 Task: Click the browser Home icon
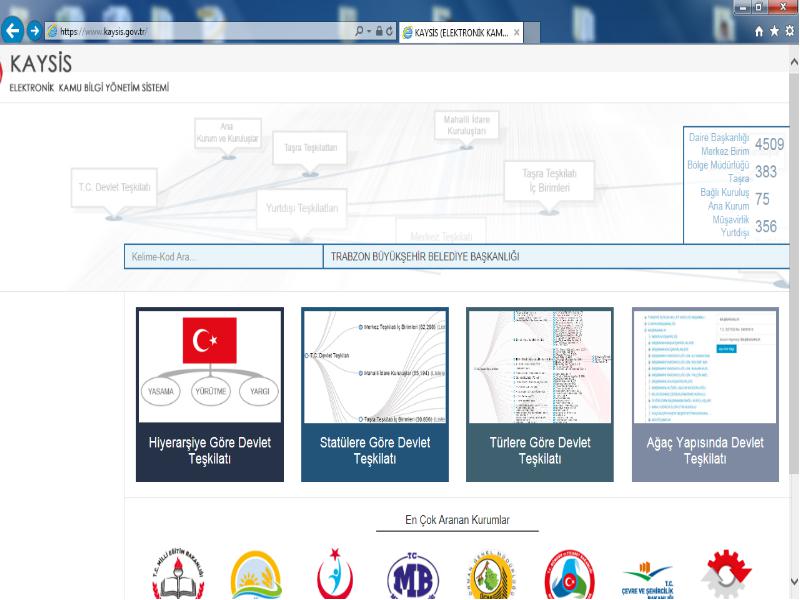coord(759,32)
